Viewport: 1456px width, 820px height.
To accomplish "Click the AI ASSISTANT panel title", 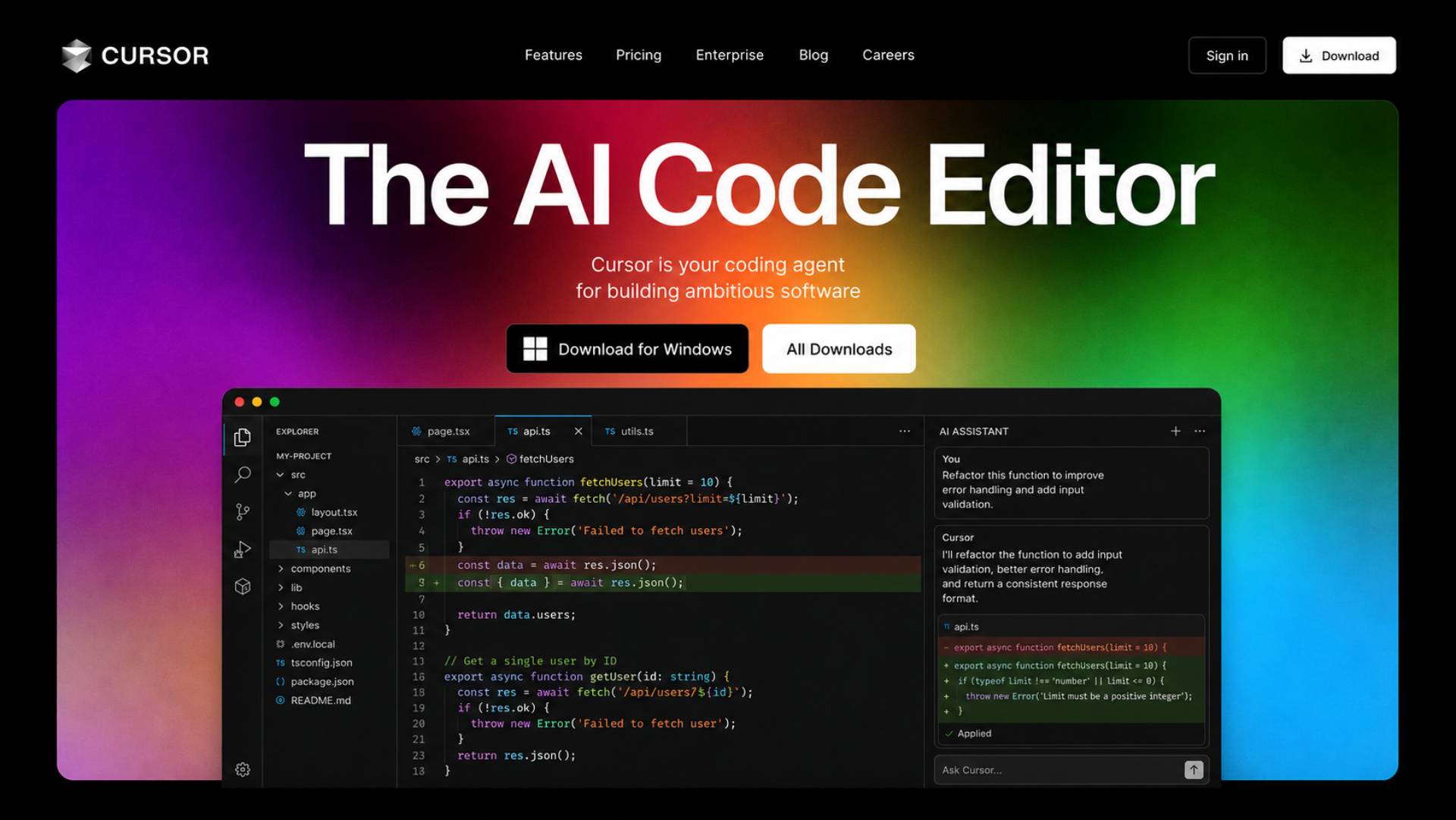I will [974, 431].
